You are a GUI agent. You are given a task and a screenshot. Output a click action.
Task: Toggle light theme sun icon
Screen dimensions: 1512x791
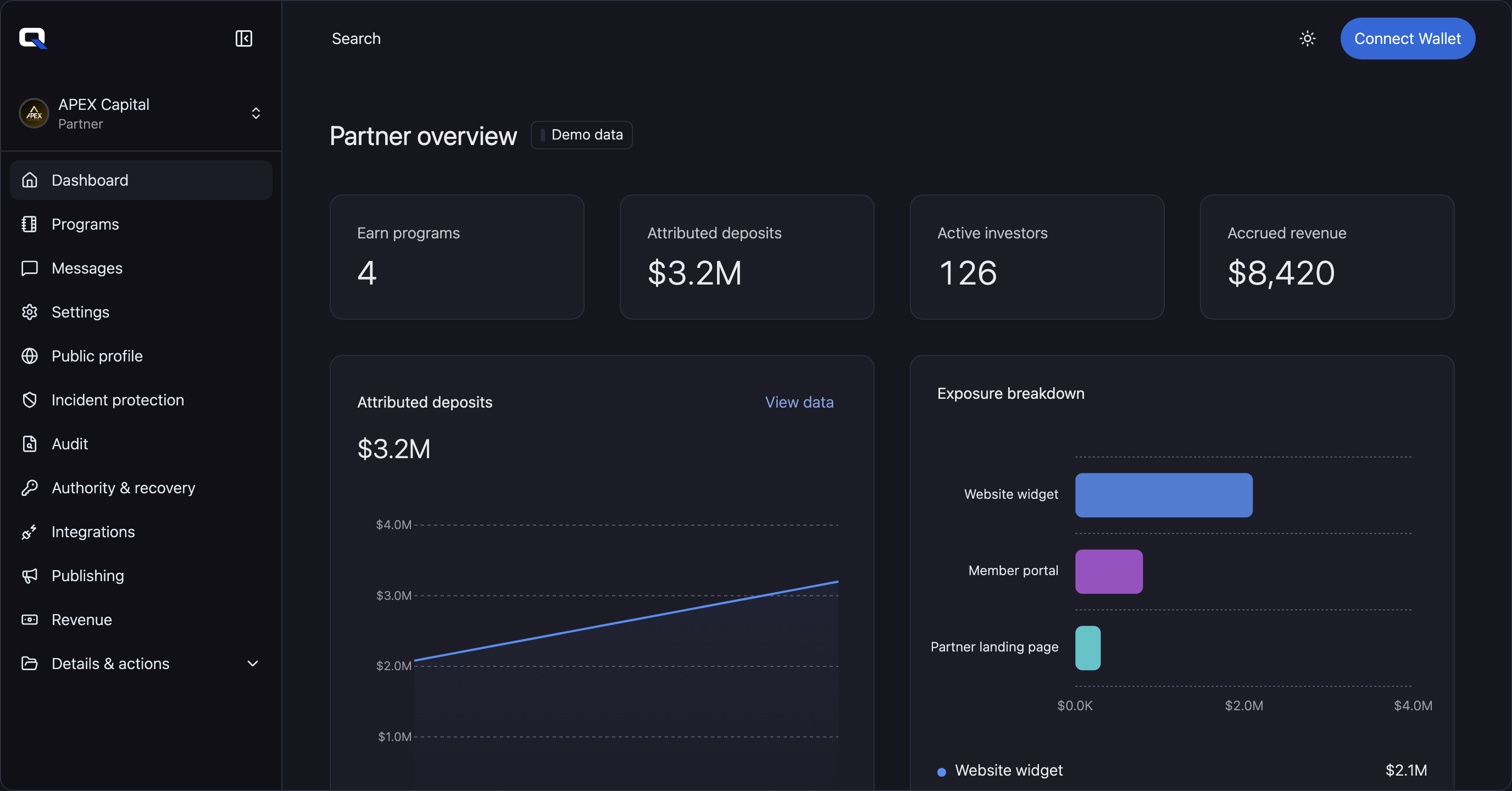pyautogui.click(x=1307, y=39)
